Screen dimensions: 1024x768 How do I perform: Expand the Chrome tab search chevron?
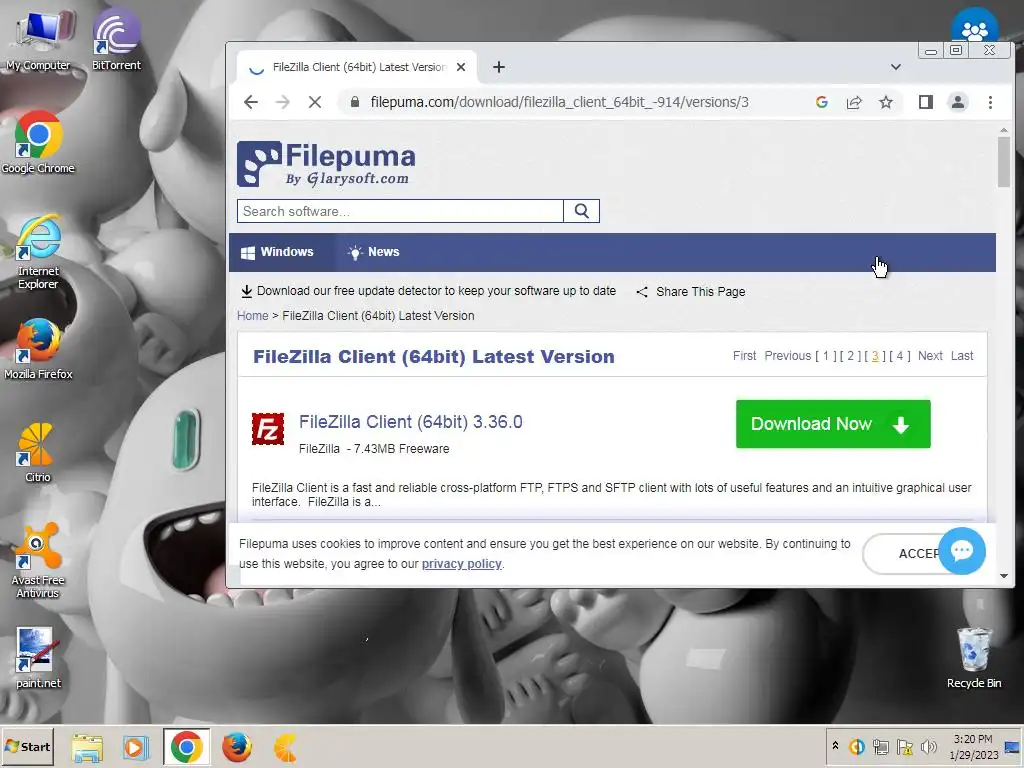click(896, 67)
